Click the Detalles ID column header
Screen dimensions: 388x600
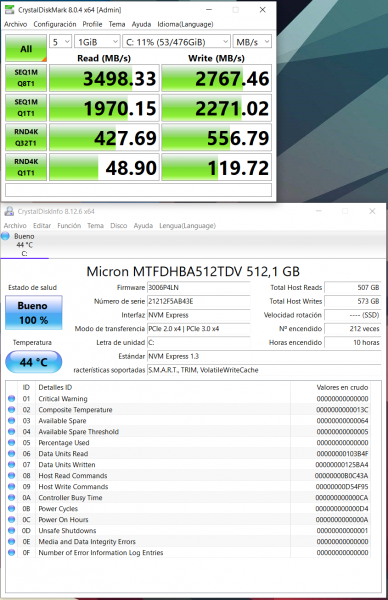pos(55,387)
